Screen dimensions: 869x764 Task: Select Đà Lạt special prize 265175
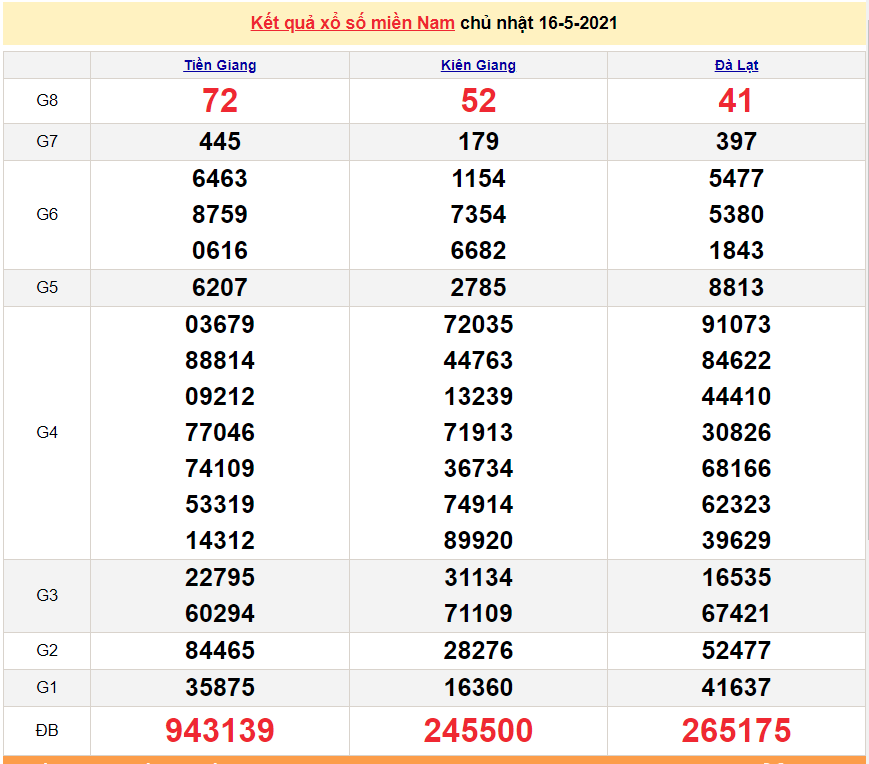[x=736, y=731]
